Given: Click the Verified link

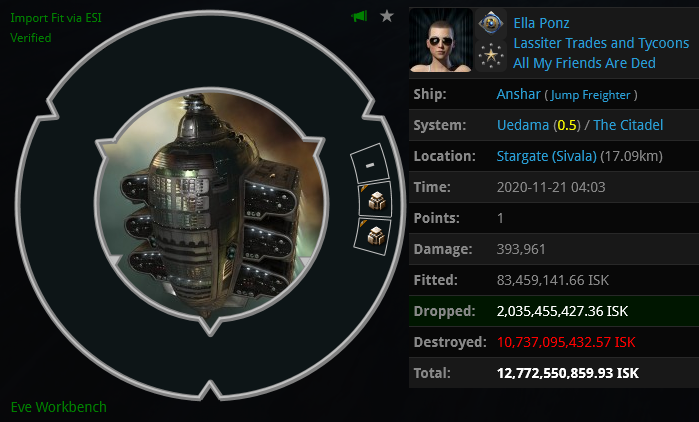Looking at the screenshot, I should pos(31,38).
